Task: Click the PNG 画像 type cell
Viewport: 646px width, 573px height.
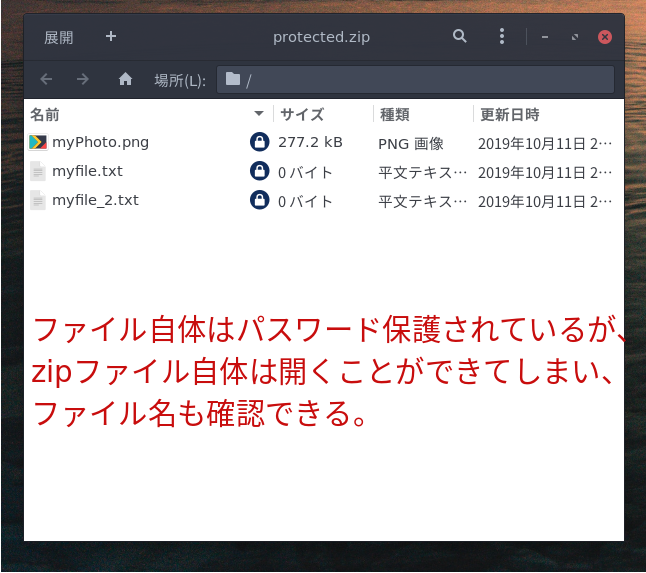Action: pyautogui.click(x=411, y=144)
